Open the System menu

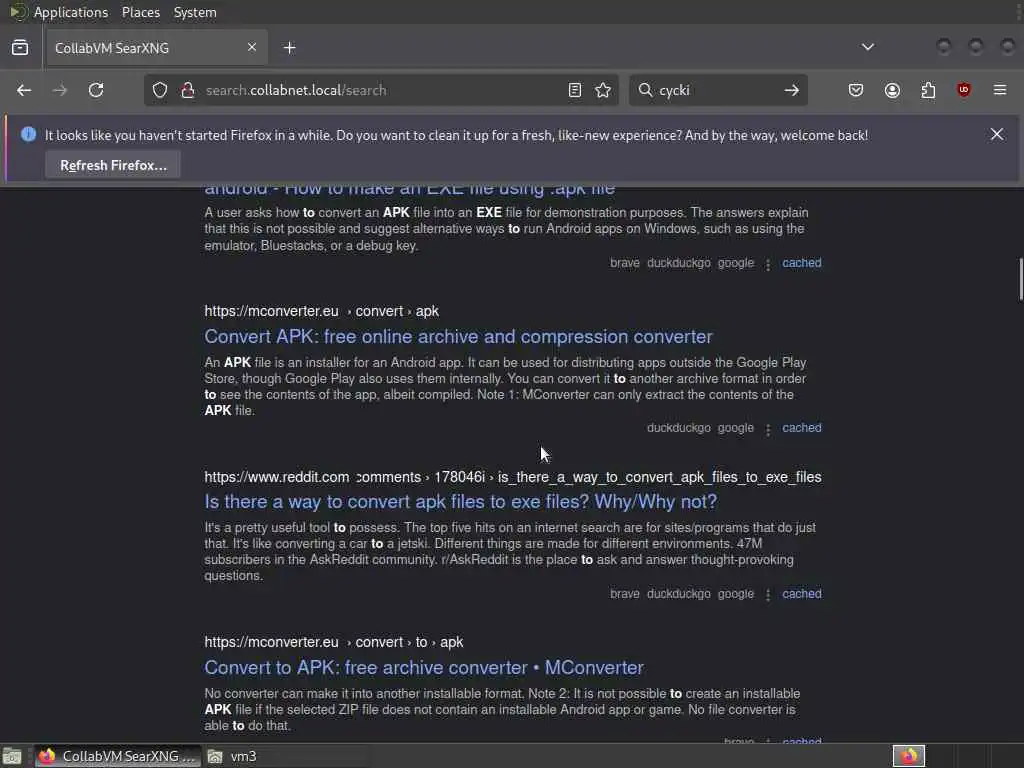click(x=195, y=12)
